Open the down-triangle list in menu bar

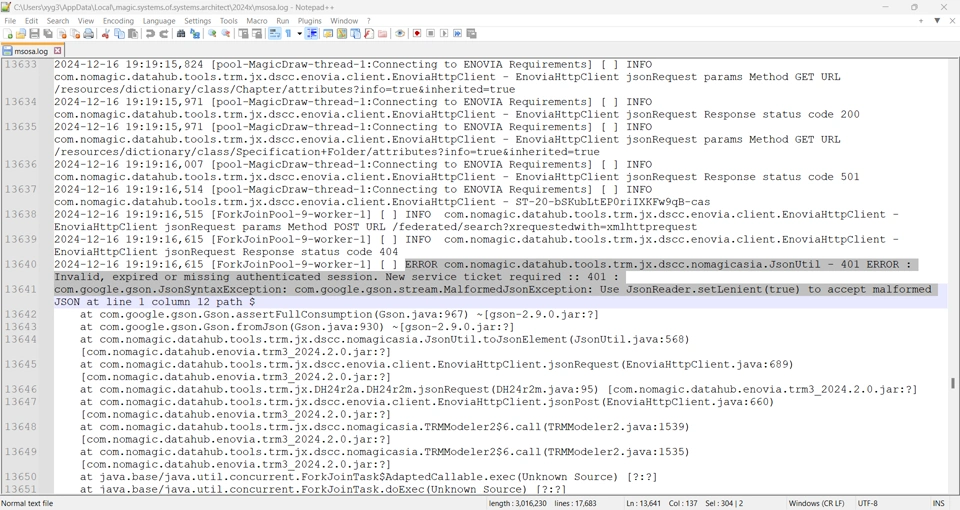(937, 21)
